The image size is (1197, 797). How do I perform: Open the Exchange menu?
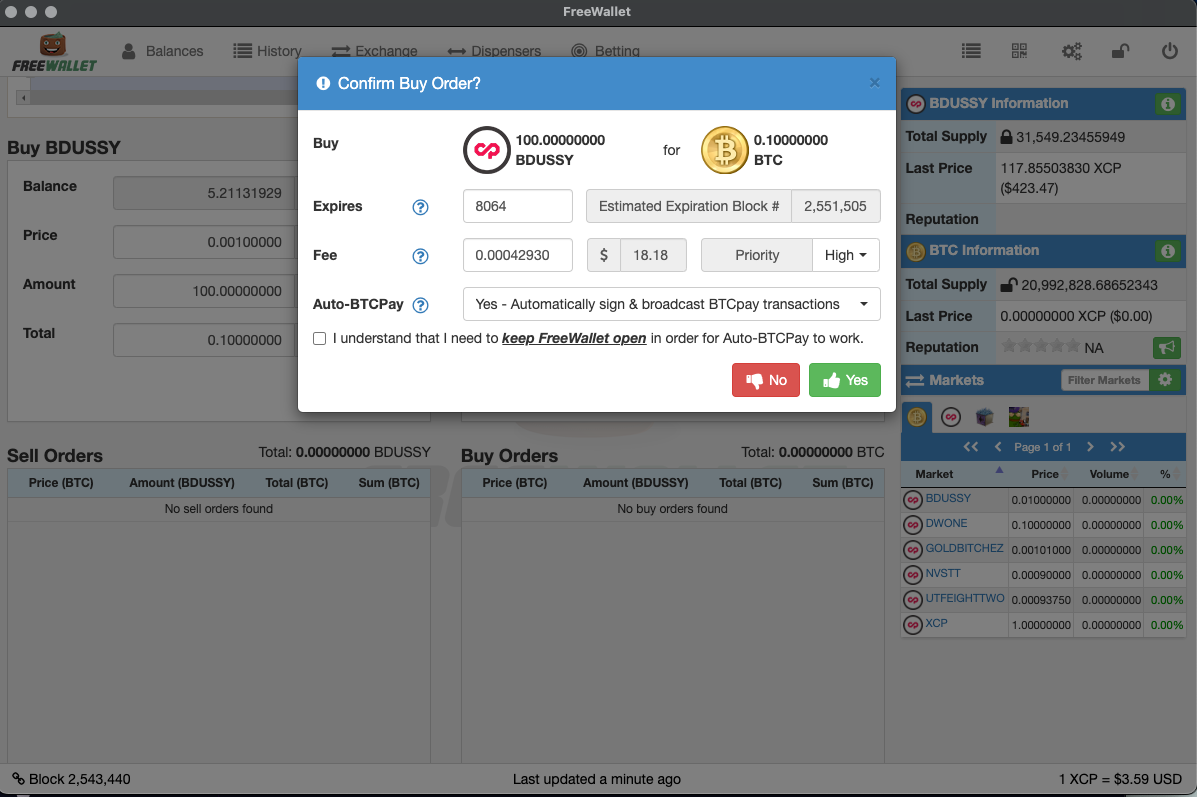pos(374,51)
